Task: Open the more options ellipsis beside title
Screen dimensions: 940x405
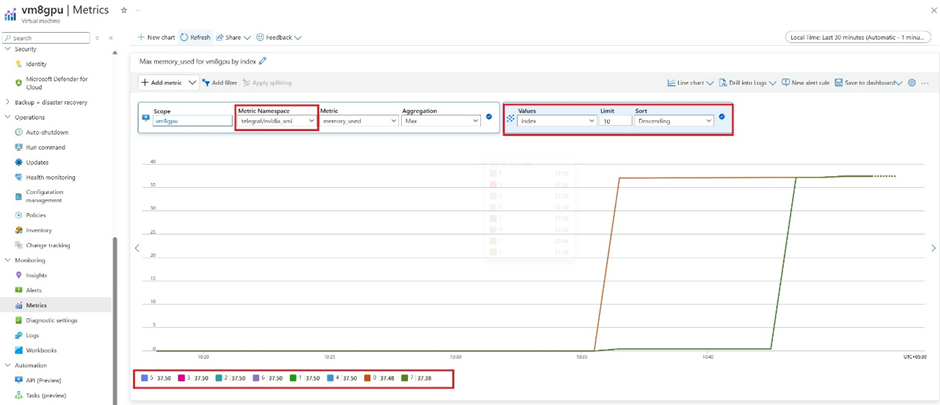Action: pos(139,11)
